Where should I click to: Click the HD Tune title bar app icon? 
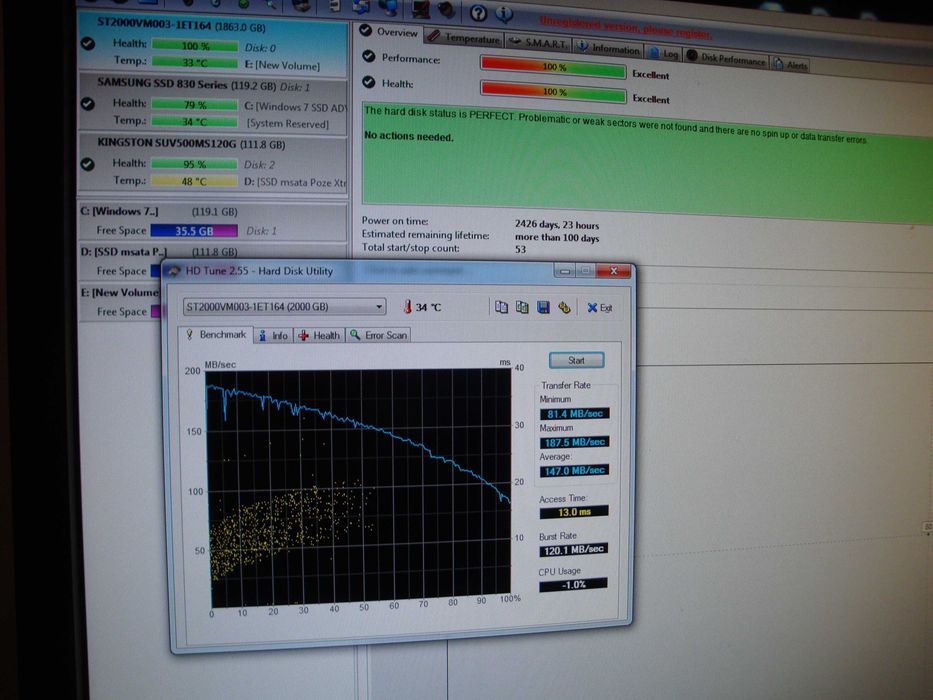pyautogui.click(x=174, y=271)
